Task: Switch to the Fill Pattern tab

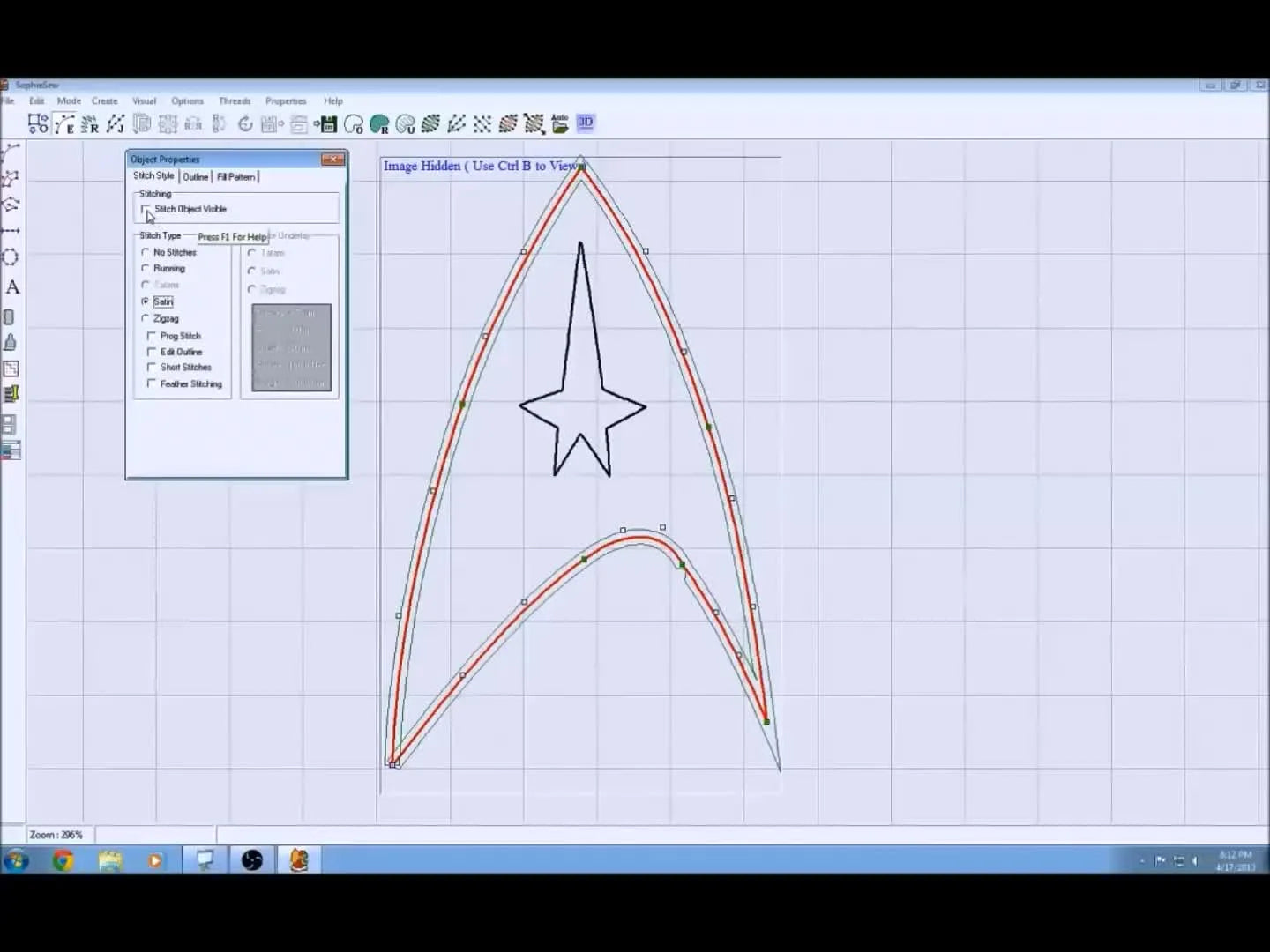Action: point(236,177)
